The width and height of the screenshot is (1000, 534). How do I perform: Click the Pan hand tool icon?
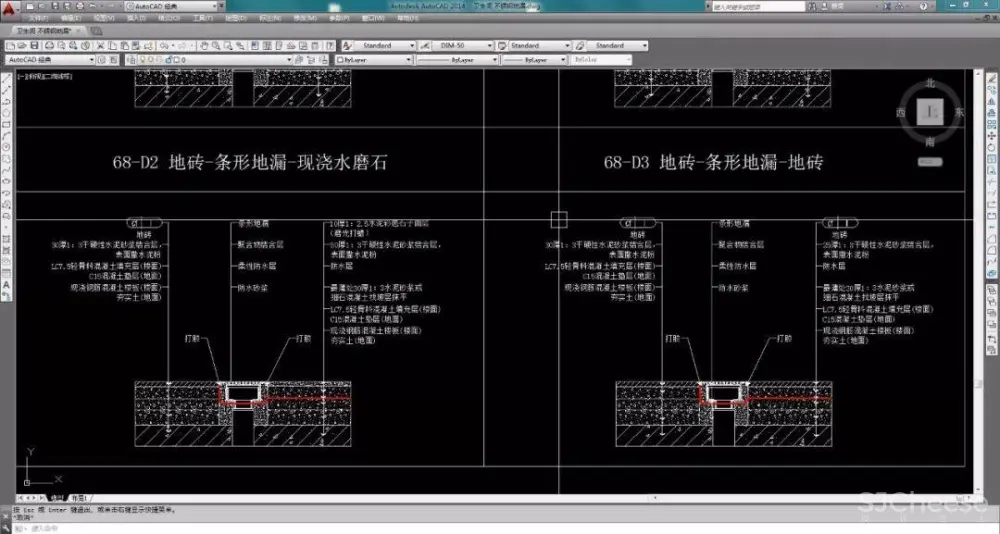(x=204, y=46)
